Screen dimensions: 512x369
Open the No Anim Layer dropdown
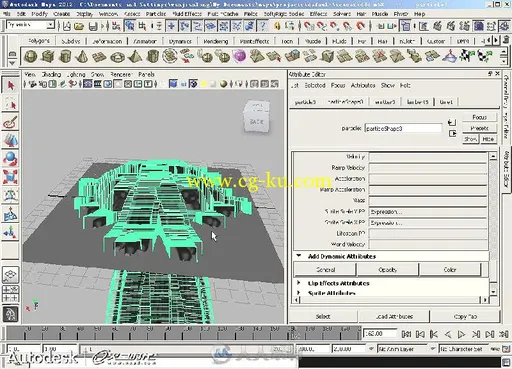402,349
